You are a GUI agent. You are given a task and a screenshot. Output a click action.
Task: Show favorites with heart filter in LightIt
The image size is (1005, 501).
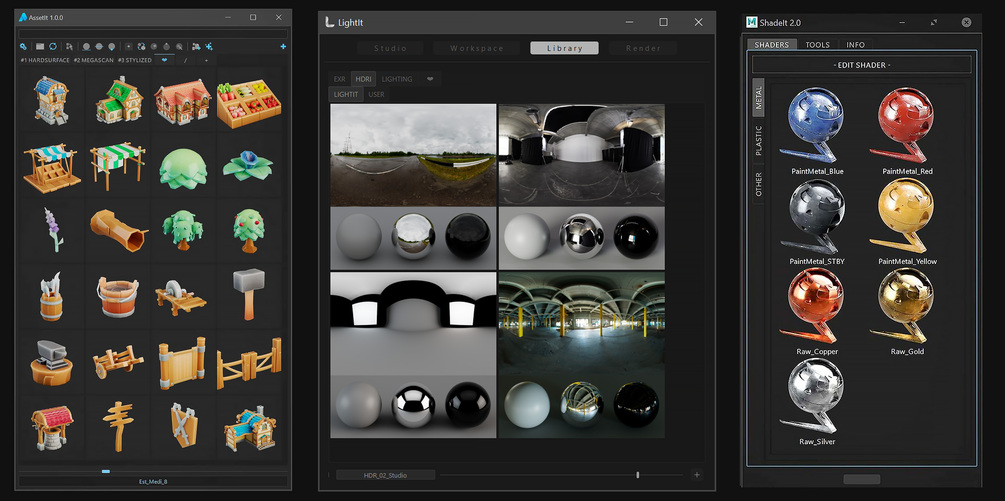429,79
